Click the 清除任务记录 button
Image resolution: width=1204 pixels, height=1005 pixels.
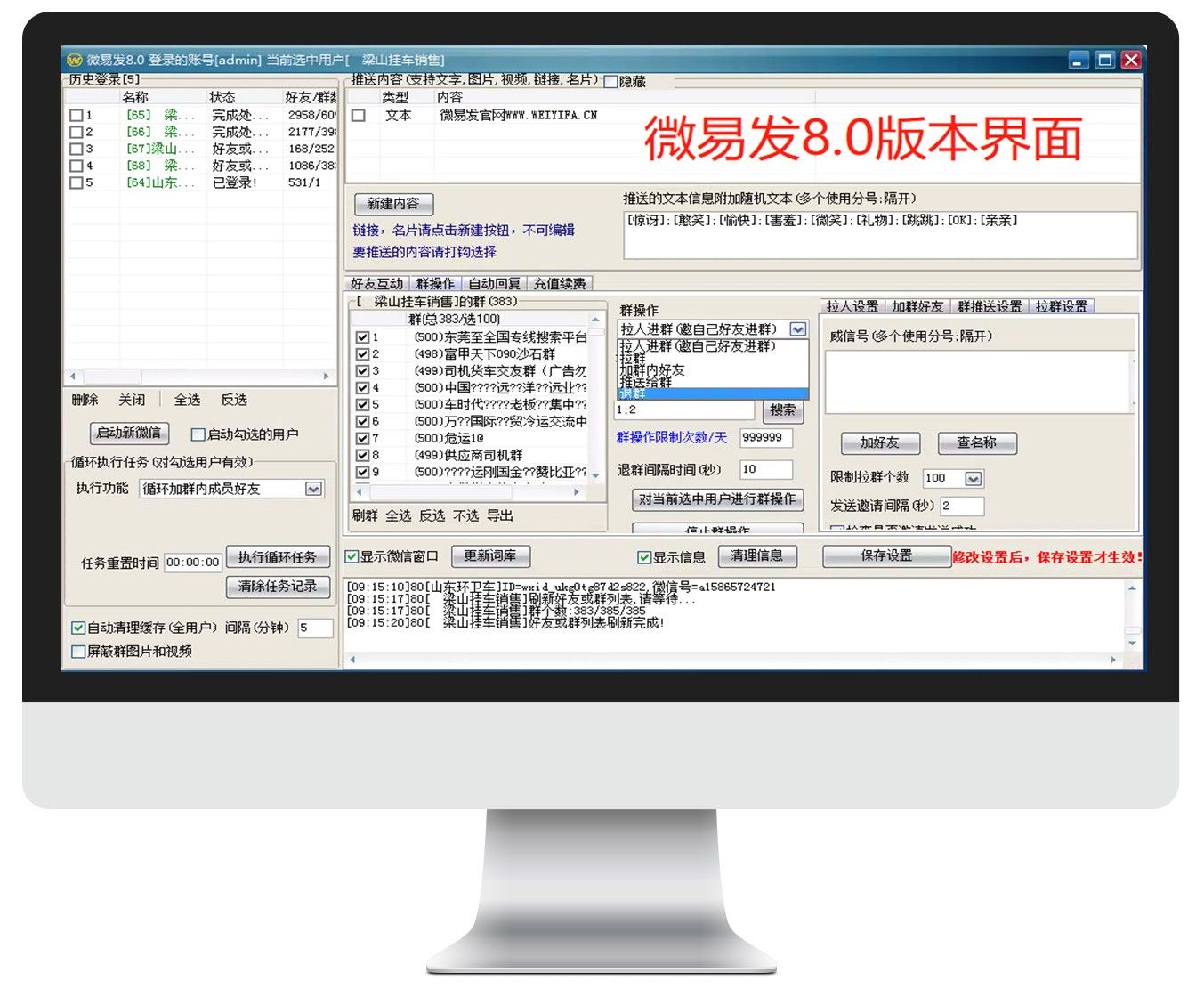click(x=278, y=587)
